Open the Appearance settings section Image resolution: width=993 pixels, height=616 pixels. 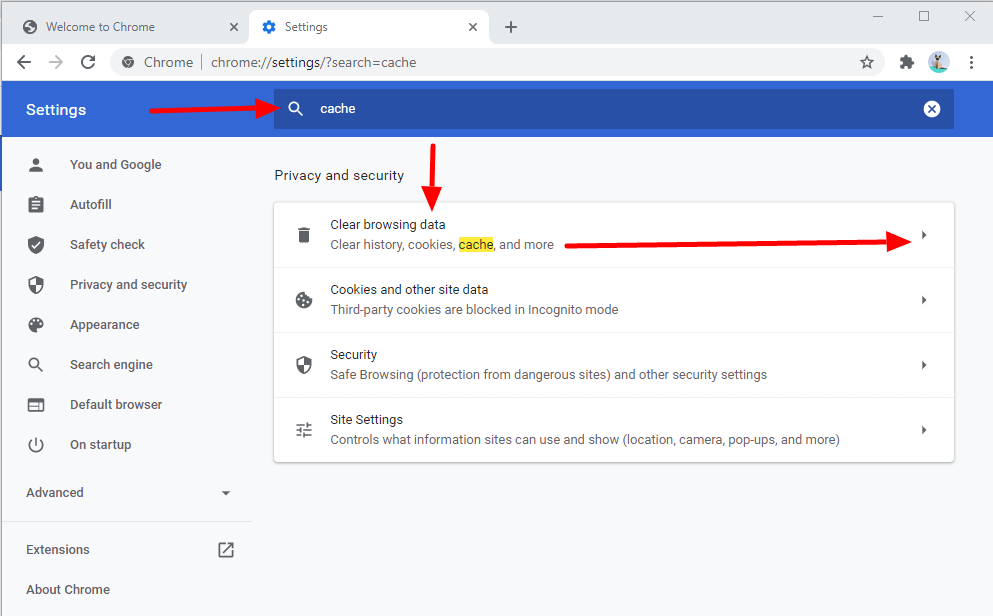coord(104,325)
